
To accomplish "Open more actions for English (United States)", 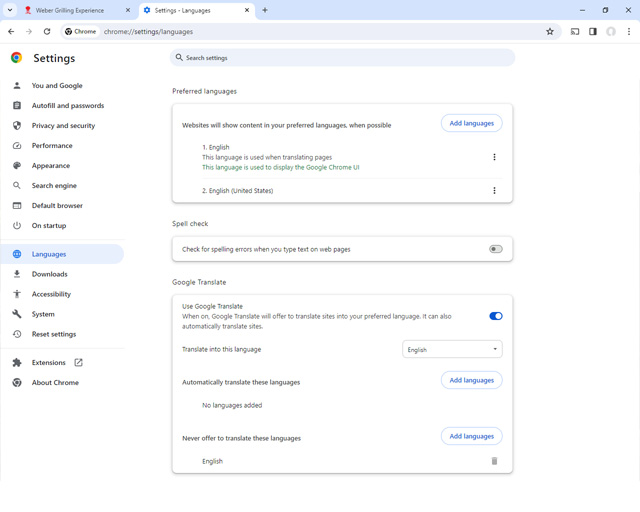I will [494, 191].
